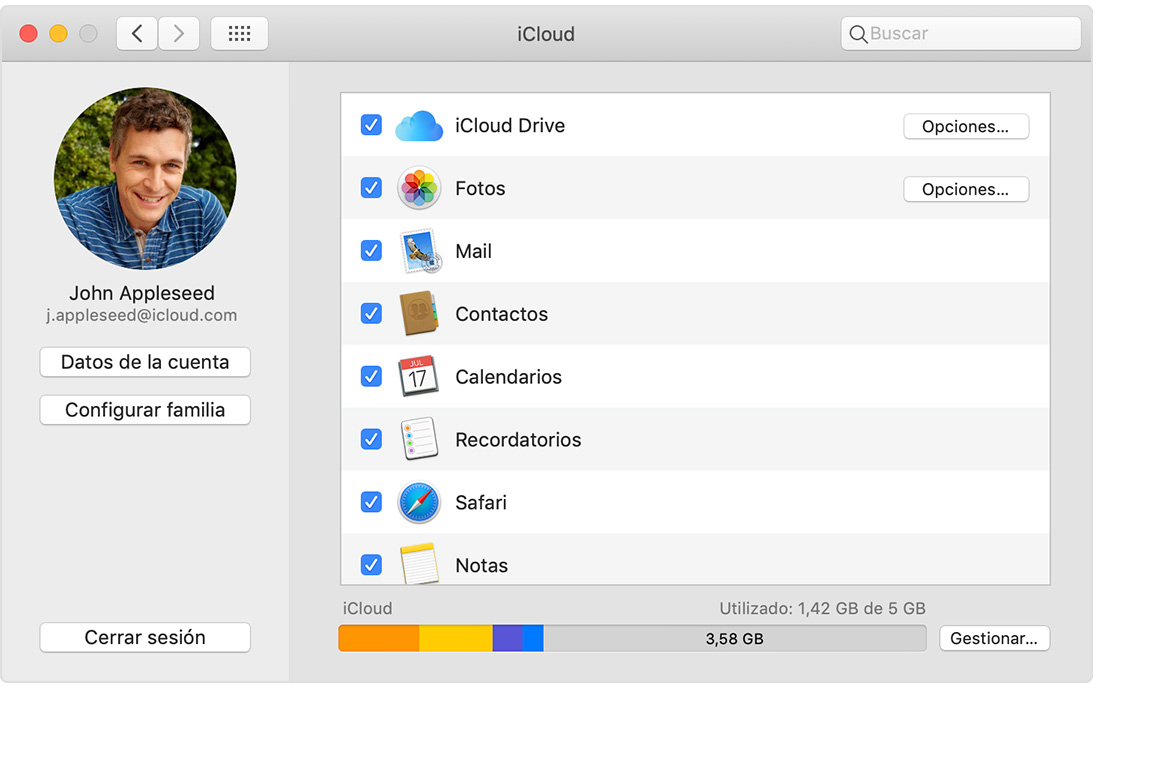Select the Notas row label
This screenshot has width=1166, height=768.
point(482,565)
